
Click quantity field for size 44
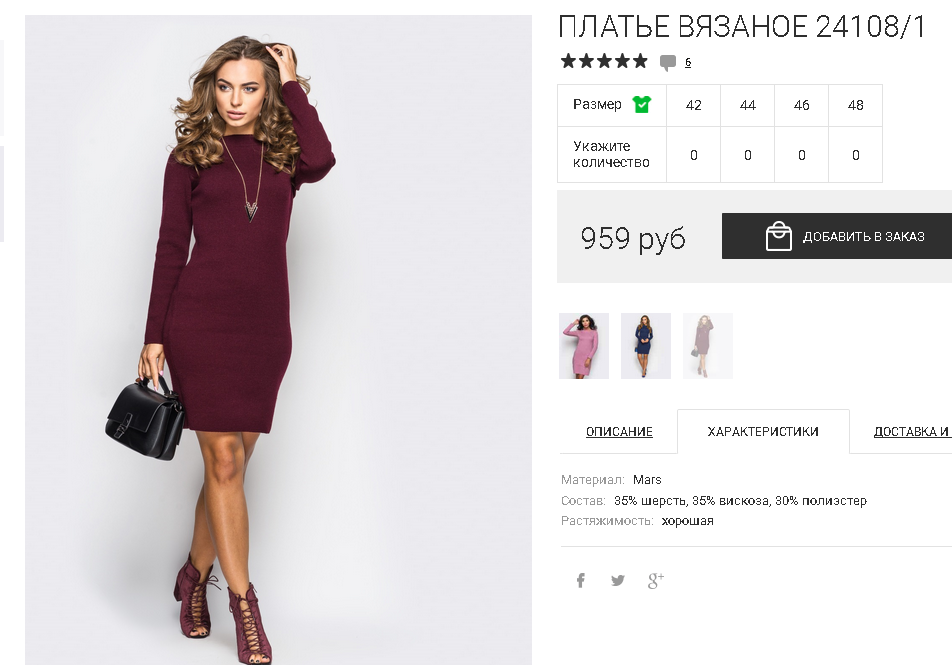point(747,155)
